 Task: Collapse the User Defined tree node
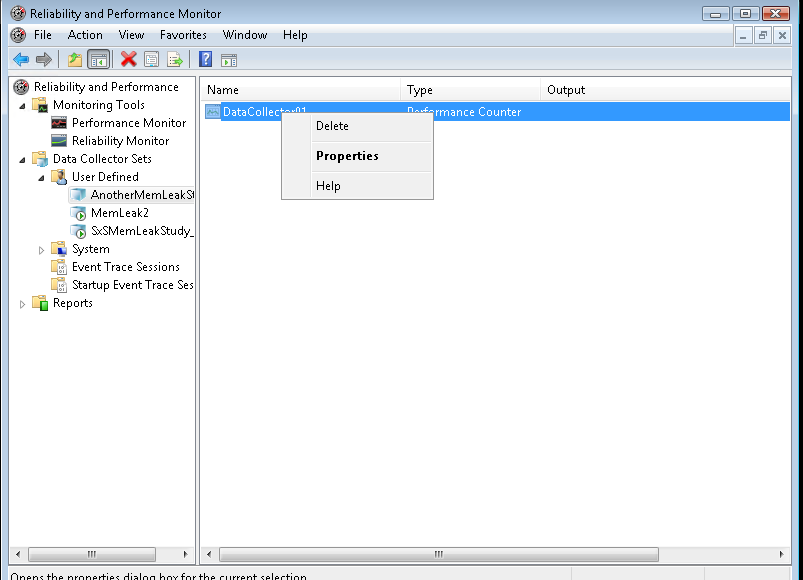click(x=42, y=177)
